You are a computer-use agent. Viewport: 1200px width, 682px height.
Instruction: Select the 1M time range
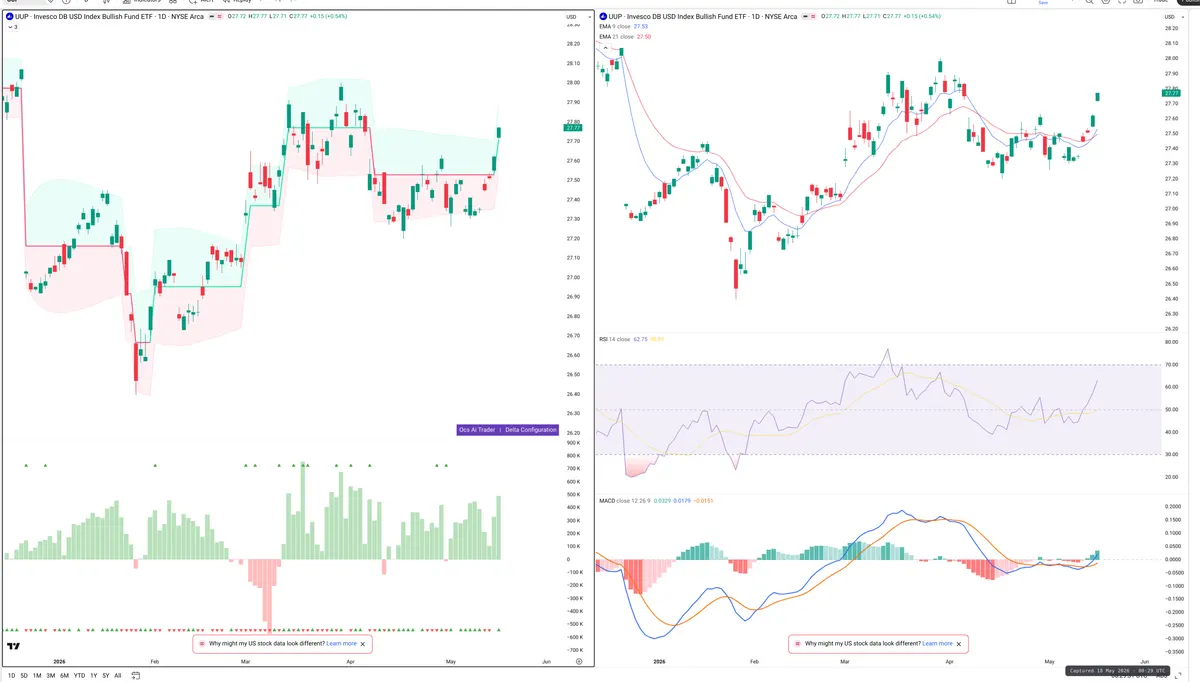[x=37, y=676]
